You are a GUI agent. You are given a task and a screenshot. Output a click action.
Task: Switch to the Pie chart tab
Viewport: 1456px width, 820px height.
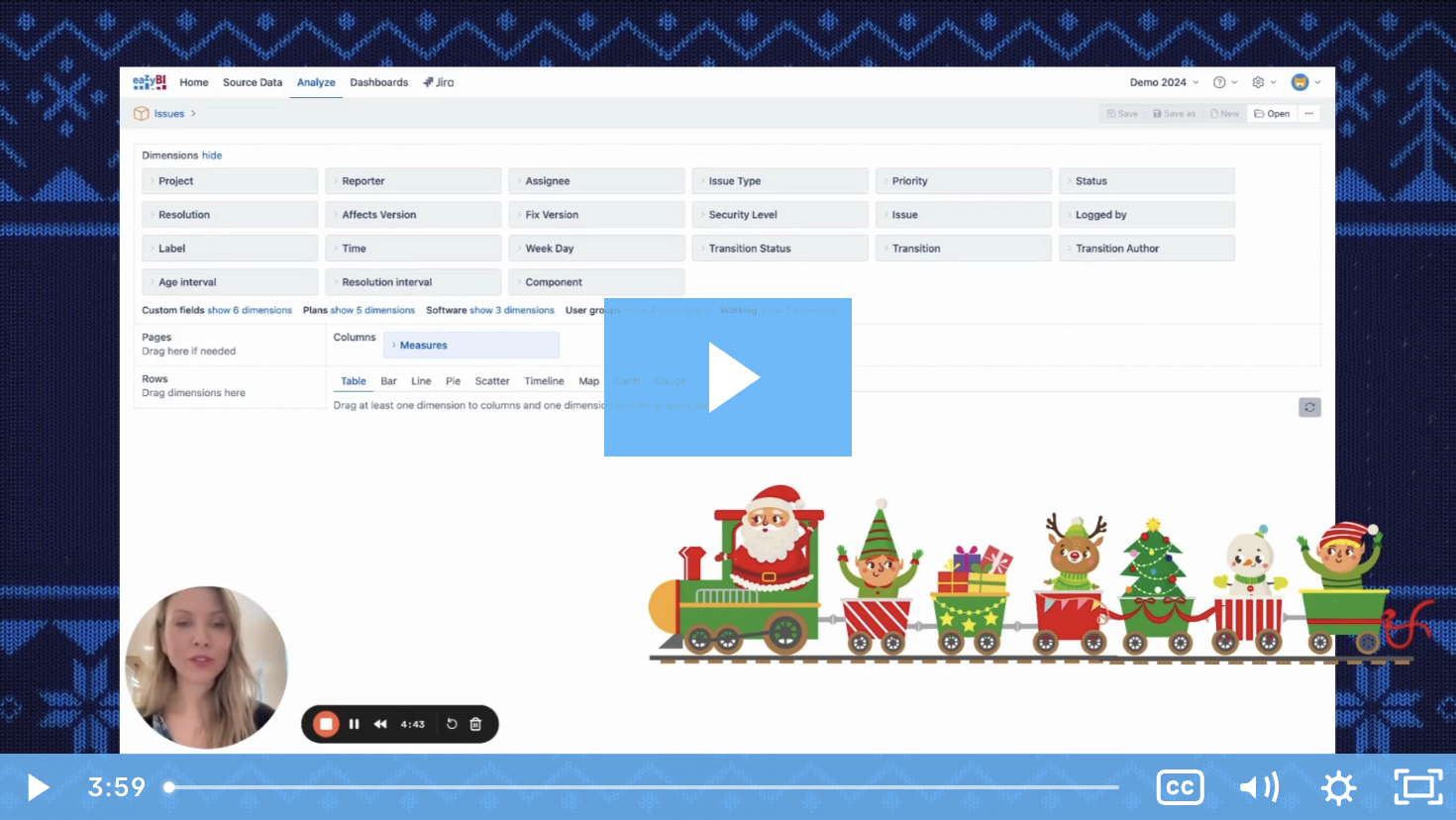[x=453, y=381]
